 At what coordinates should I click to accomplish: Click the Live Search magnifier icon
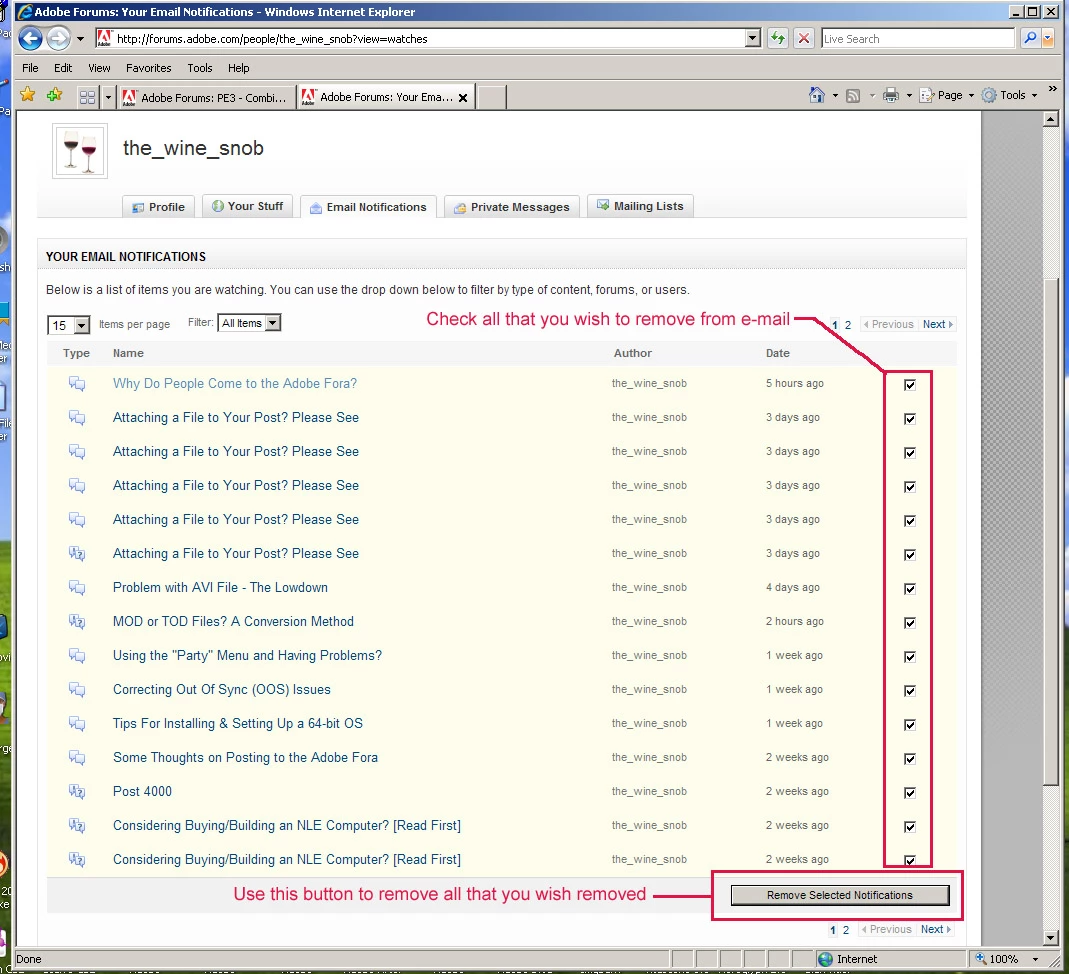point(1029,38)
